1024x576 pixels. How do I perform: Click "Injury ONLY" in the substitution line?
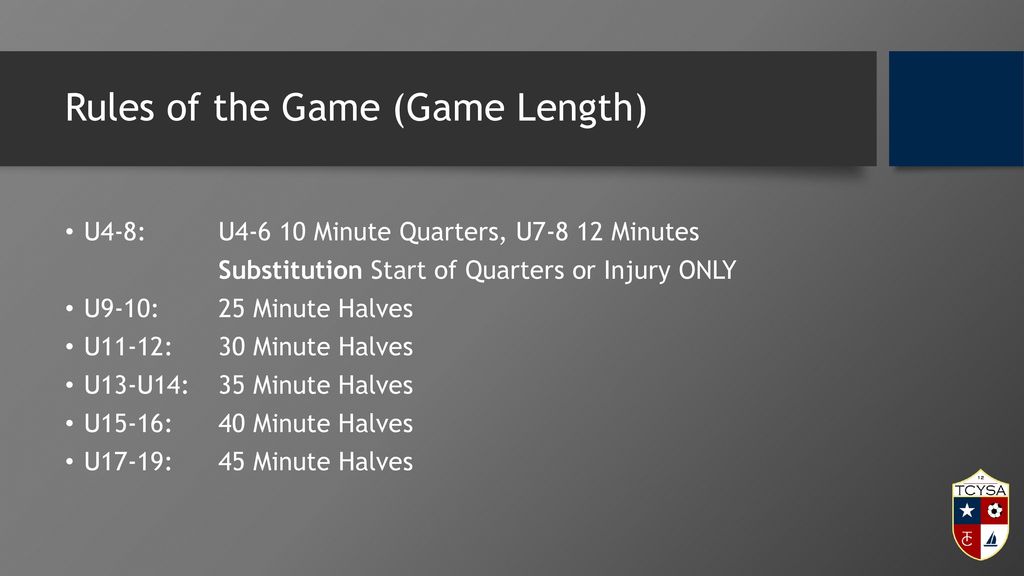click(x=670, y=271)
